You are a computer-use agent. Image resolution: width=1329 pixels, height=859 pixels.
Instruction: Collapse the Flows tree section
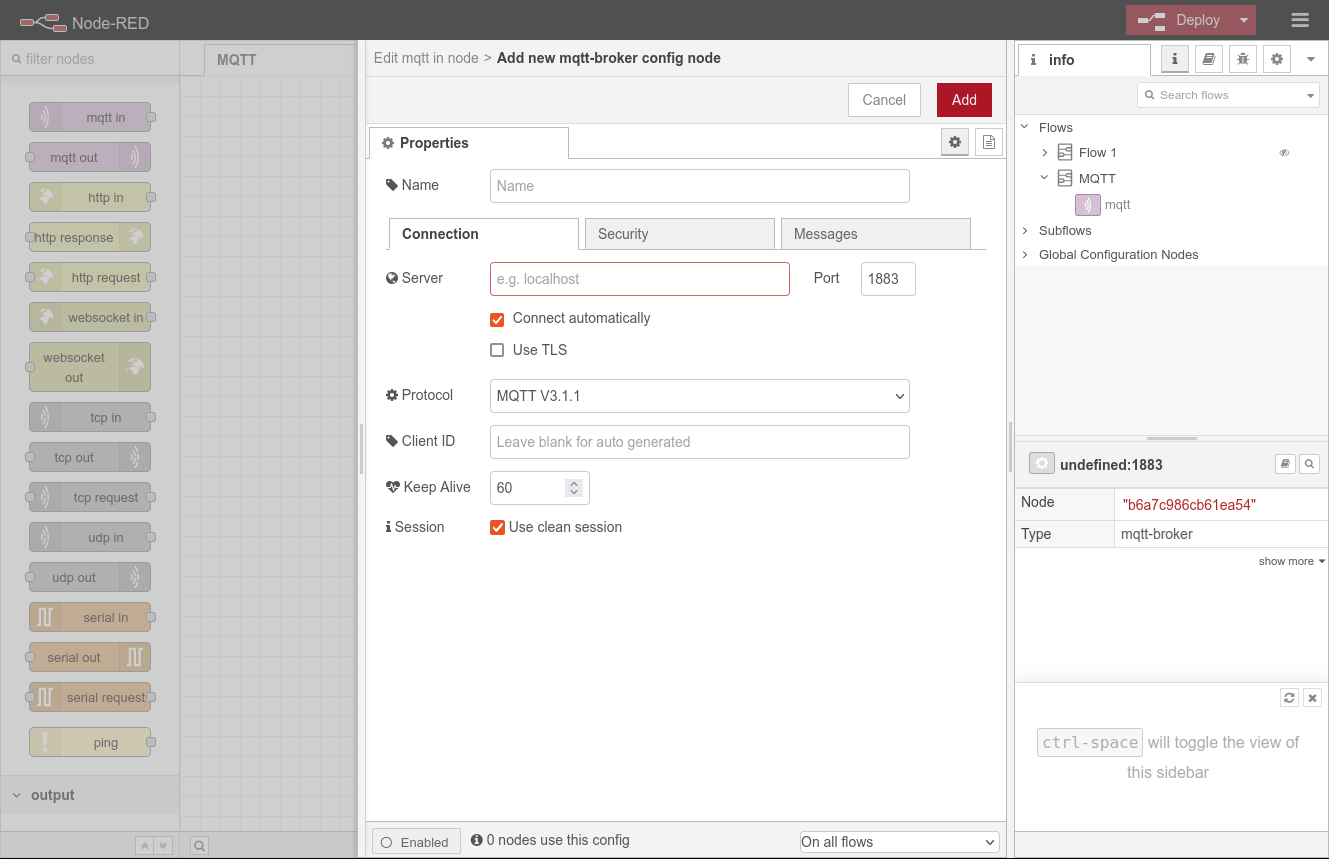pos(1025,127)
